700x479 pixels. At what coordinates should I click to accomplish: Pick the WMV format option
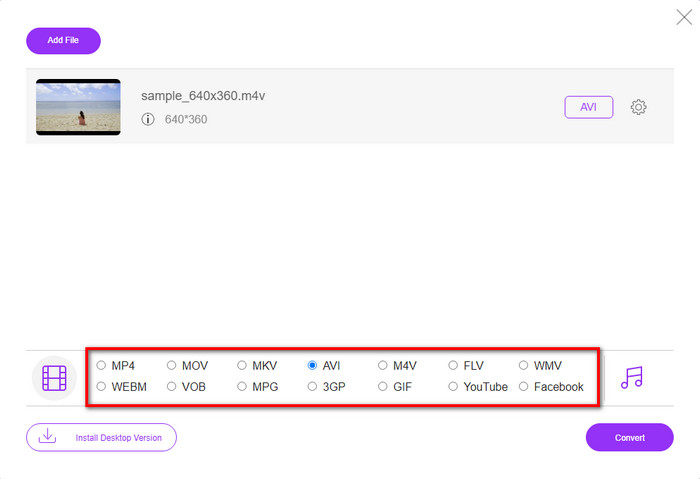coord(524,365)
